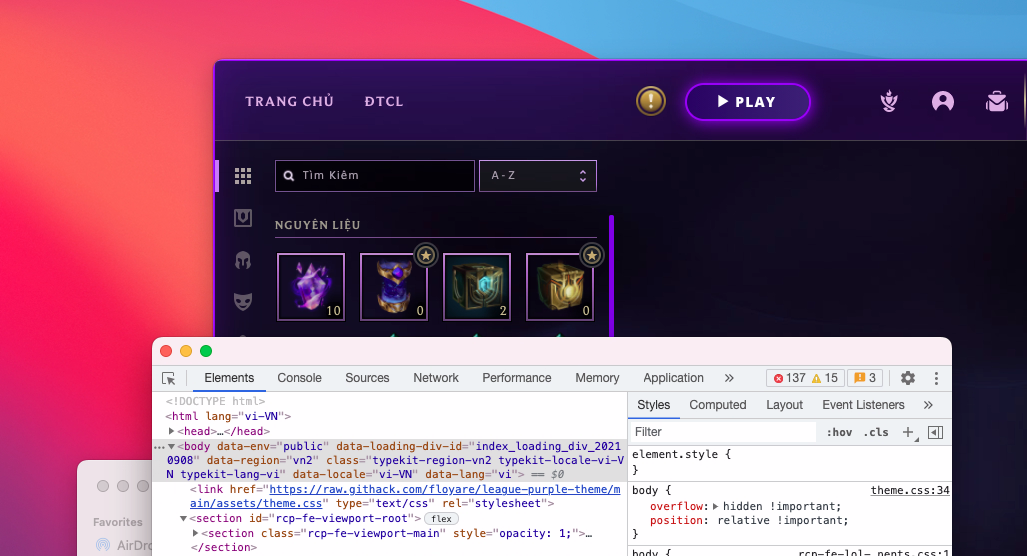Show more DevTools tabs chevron
Screen dimensions: 1027x556
coord(729,378)
